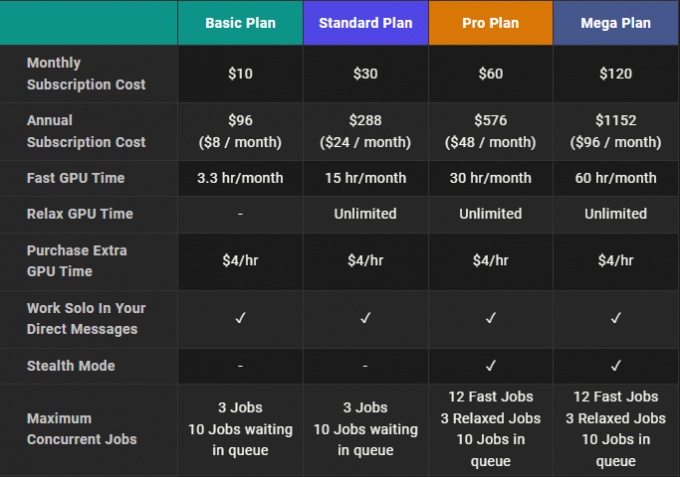Screen dimensions: 680x477
Task: Click the Basic Plan column header
Action: pos(240,23)
